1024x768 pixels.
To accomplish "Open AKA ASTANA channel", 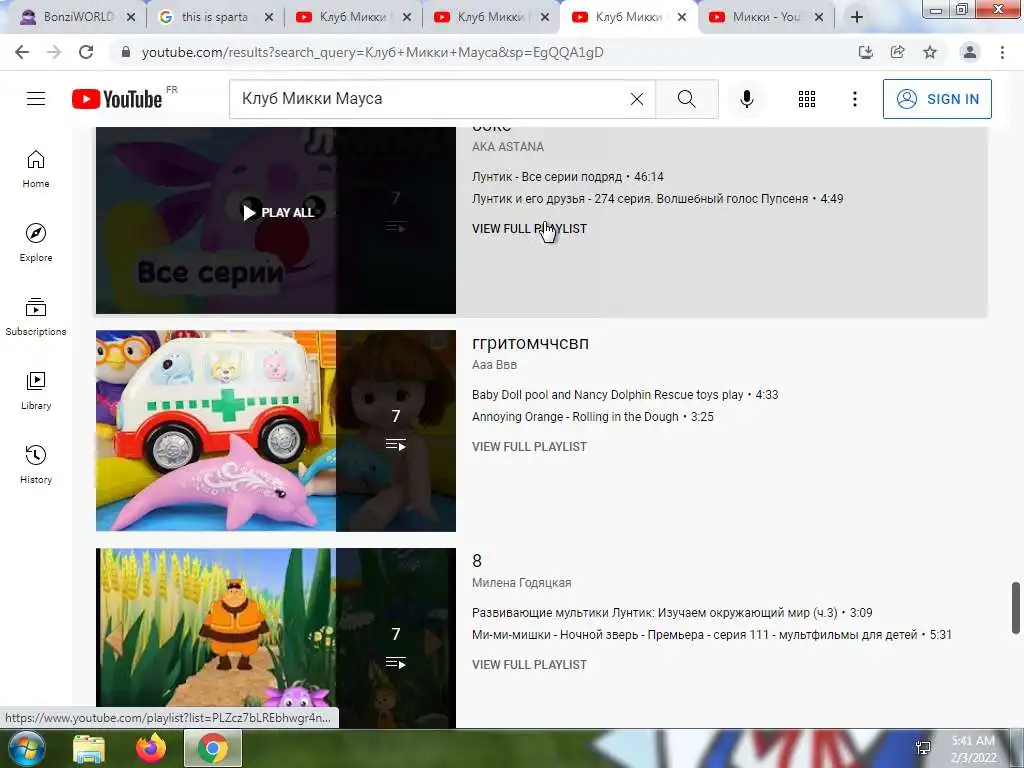I will [507, 147].
